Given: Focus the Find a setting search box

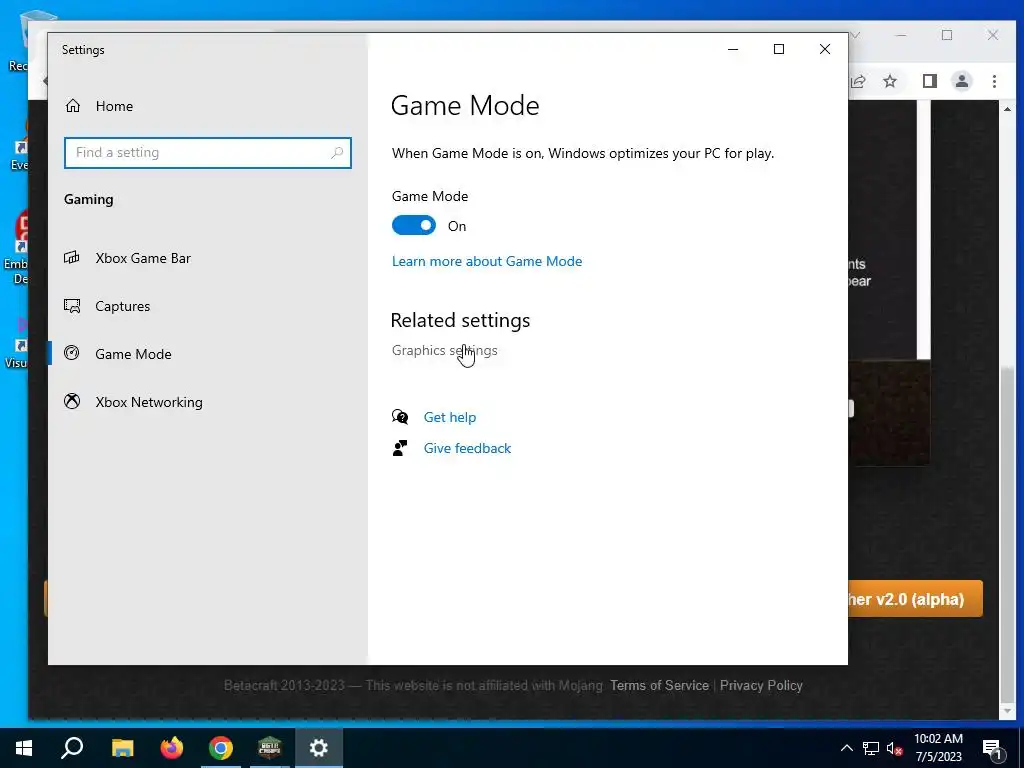Looking at the screenshot, I should (208, 153).
